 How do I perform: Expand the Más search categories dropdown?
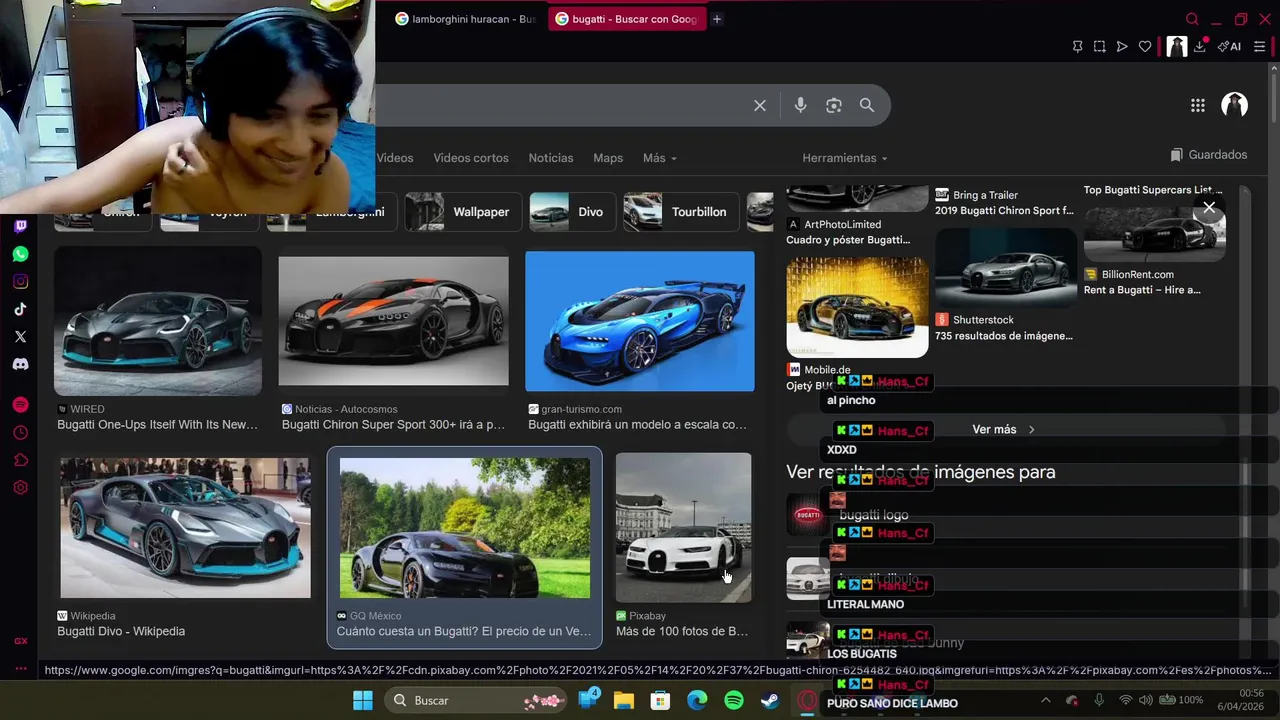(x=660, y=158)
